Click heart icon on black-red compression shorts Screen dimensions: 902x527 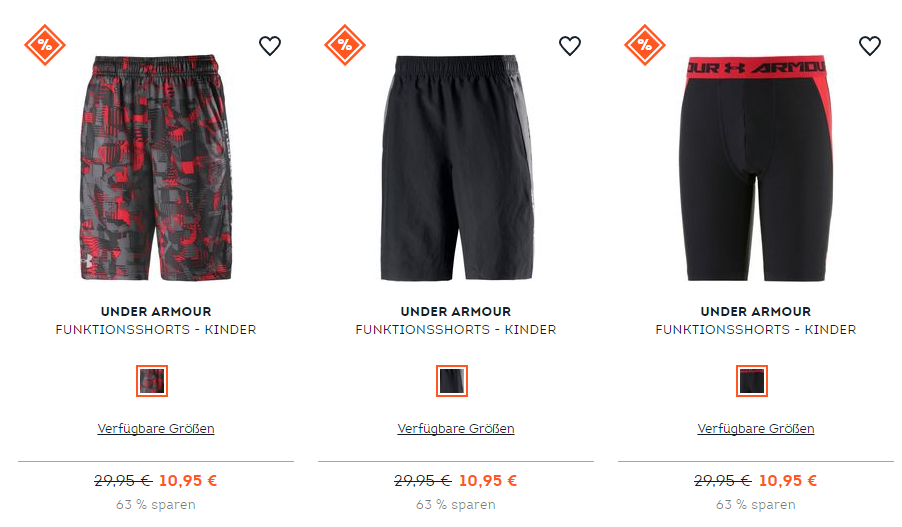tap(870, 45)
